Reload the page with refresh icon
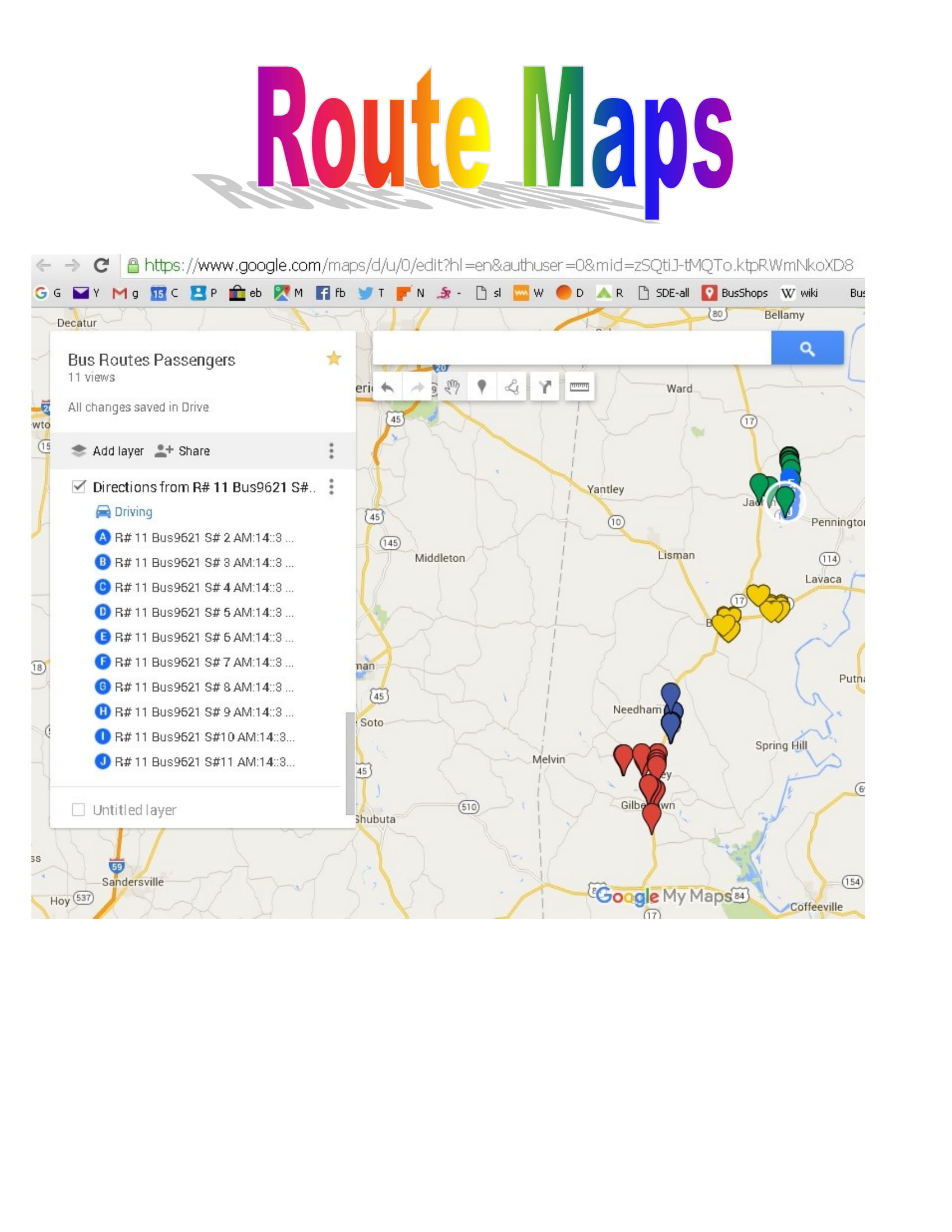Viewport: 952px width, 1232px height. click(x=101, y=264)
